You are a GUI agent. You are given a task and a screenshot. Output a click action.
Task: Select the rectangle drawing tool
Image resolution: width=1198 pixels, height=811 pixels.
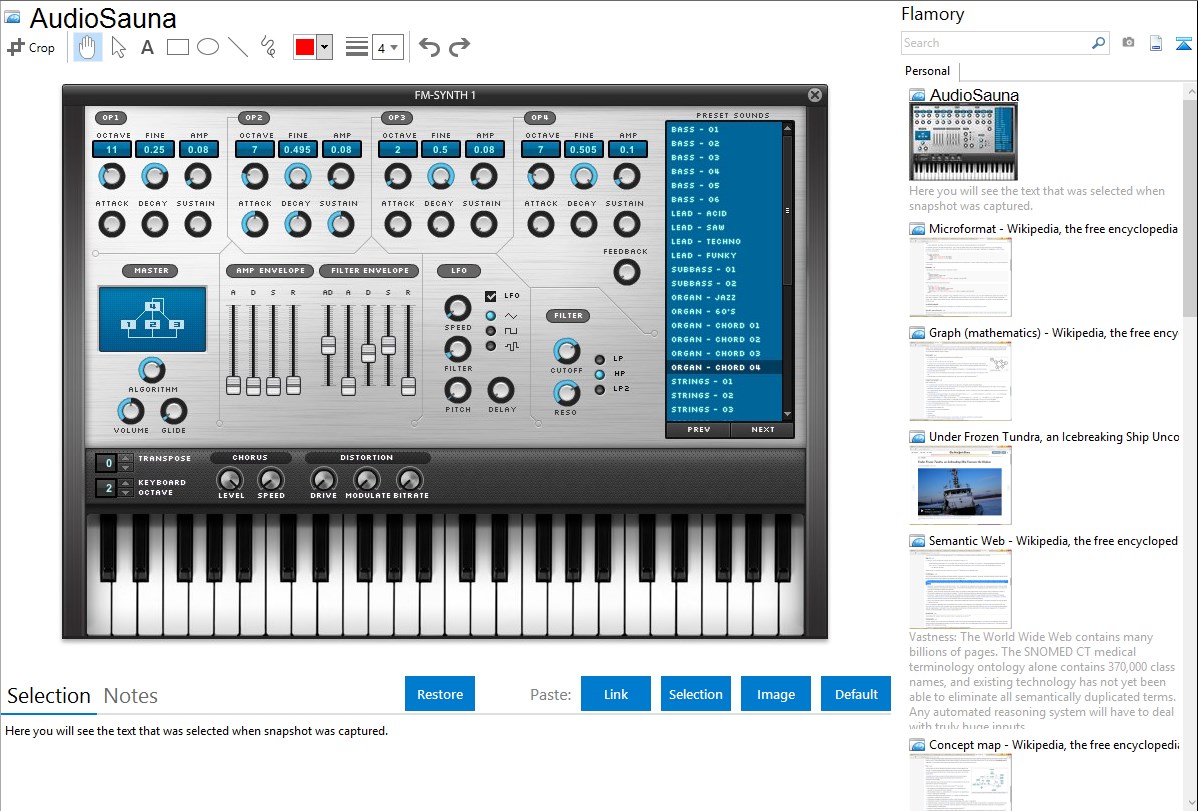(177, 47)
